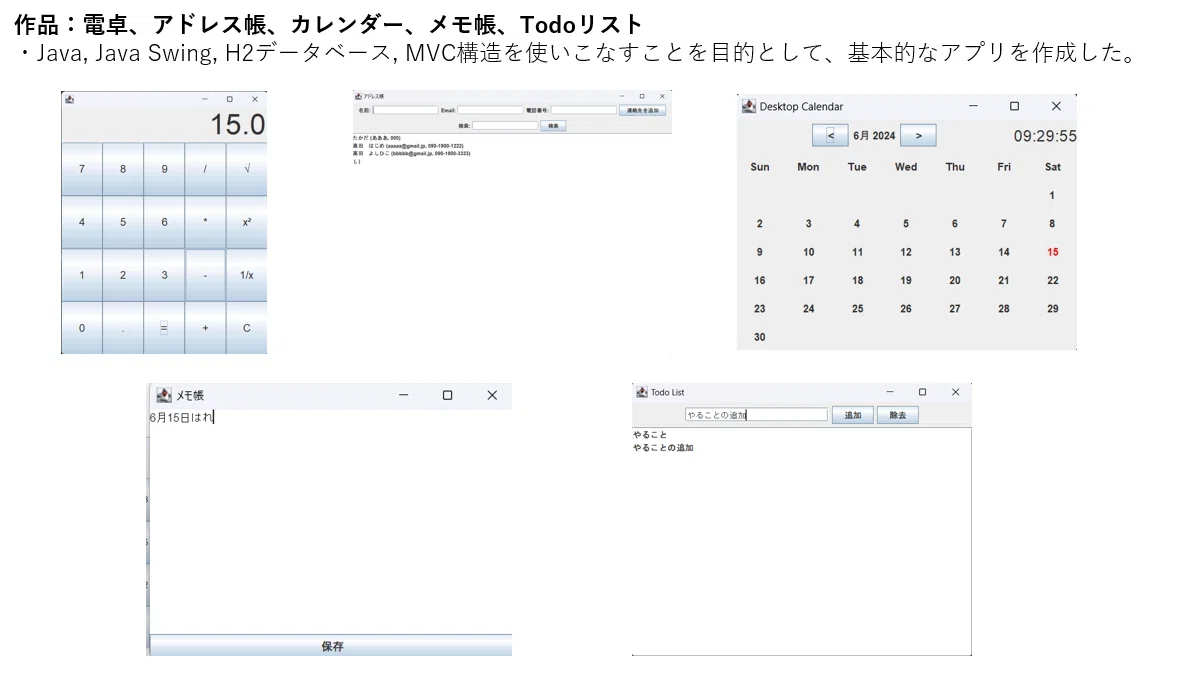Close the Todo List window
This screenshot has width=1197, height=681.
(955, 392)
